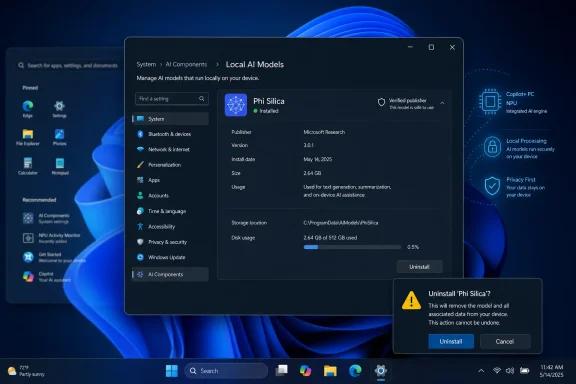
Task: Select AI Components in sidebar
Action: 170,274
